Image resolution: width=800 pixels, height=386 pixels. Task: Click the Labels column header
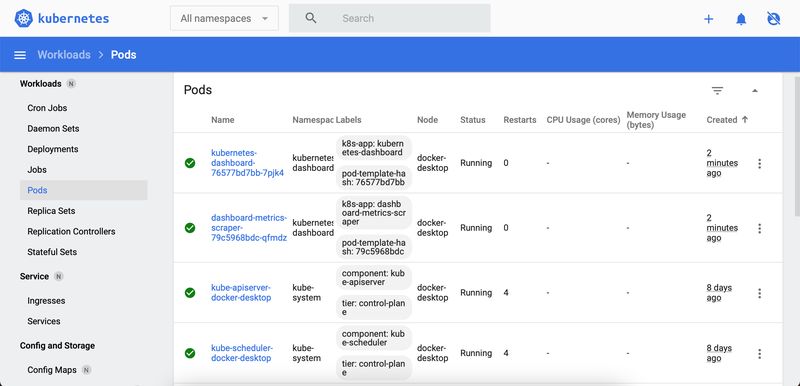click(348, 120)
